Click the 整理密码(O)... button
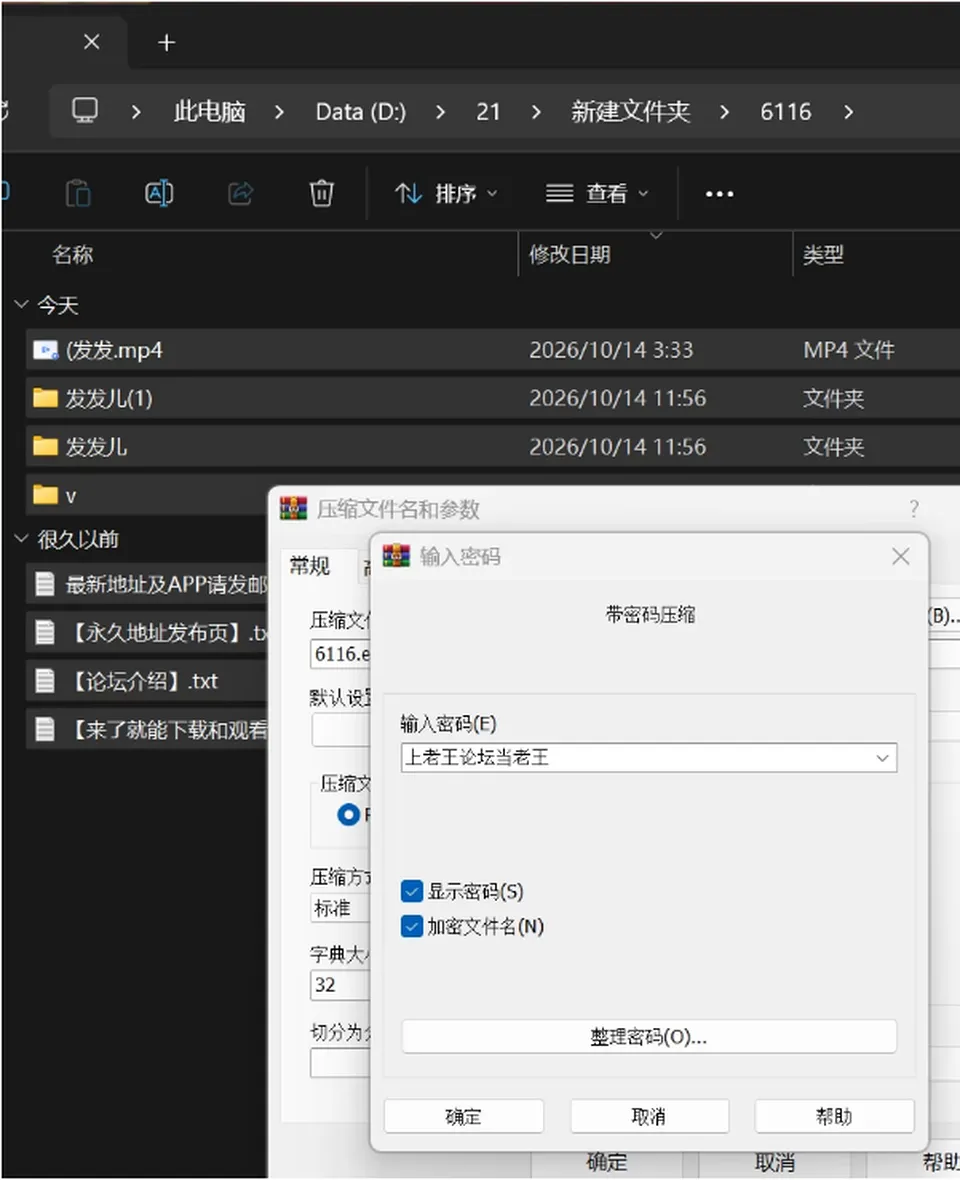The image size is (960, 1180). point(649,1037)
